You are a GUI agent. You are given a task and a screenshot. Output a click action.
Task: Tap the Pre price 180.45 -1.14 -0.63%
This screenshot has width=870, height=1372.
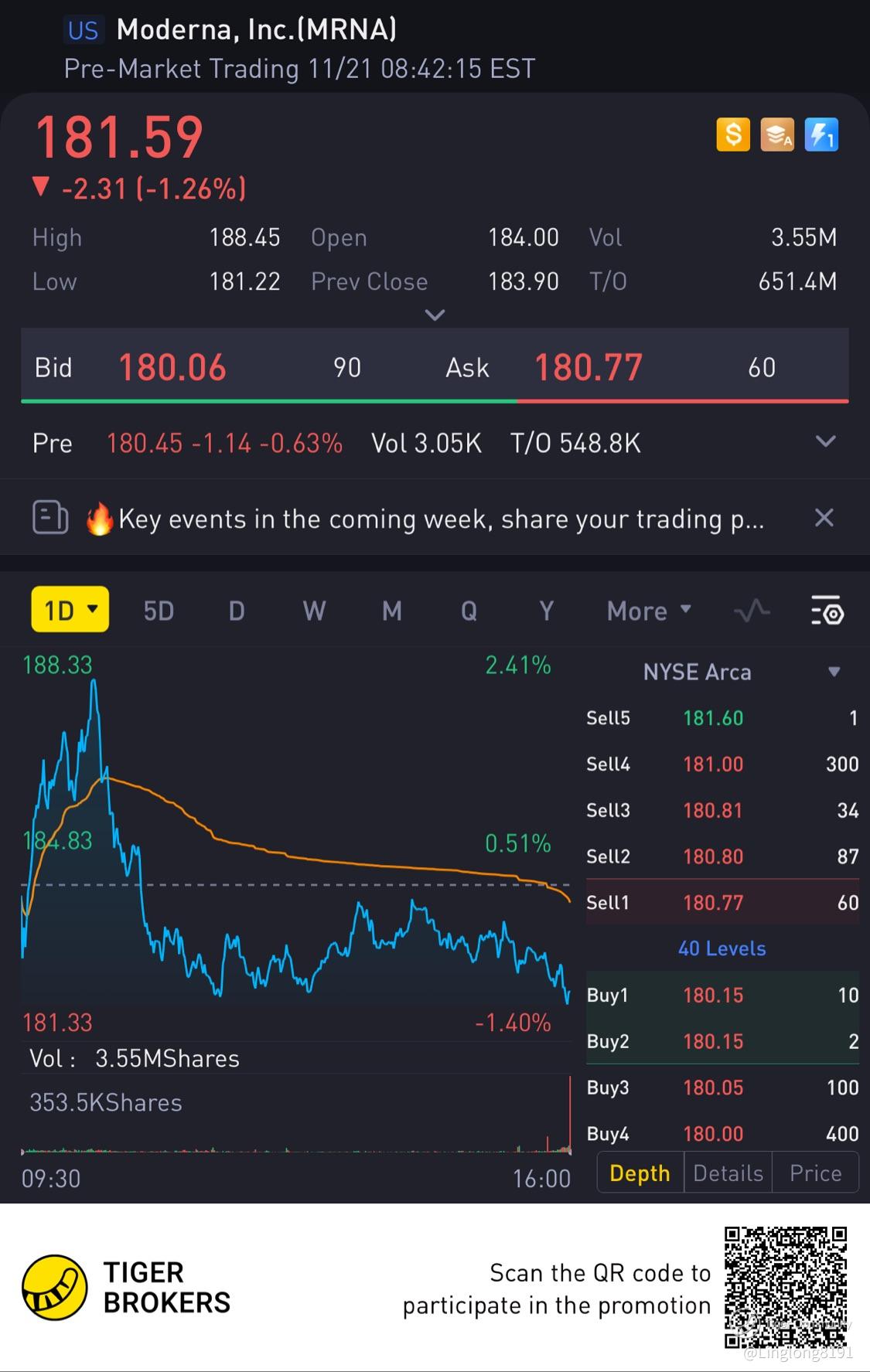(x=224, y=443)
